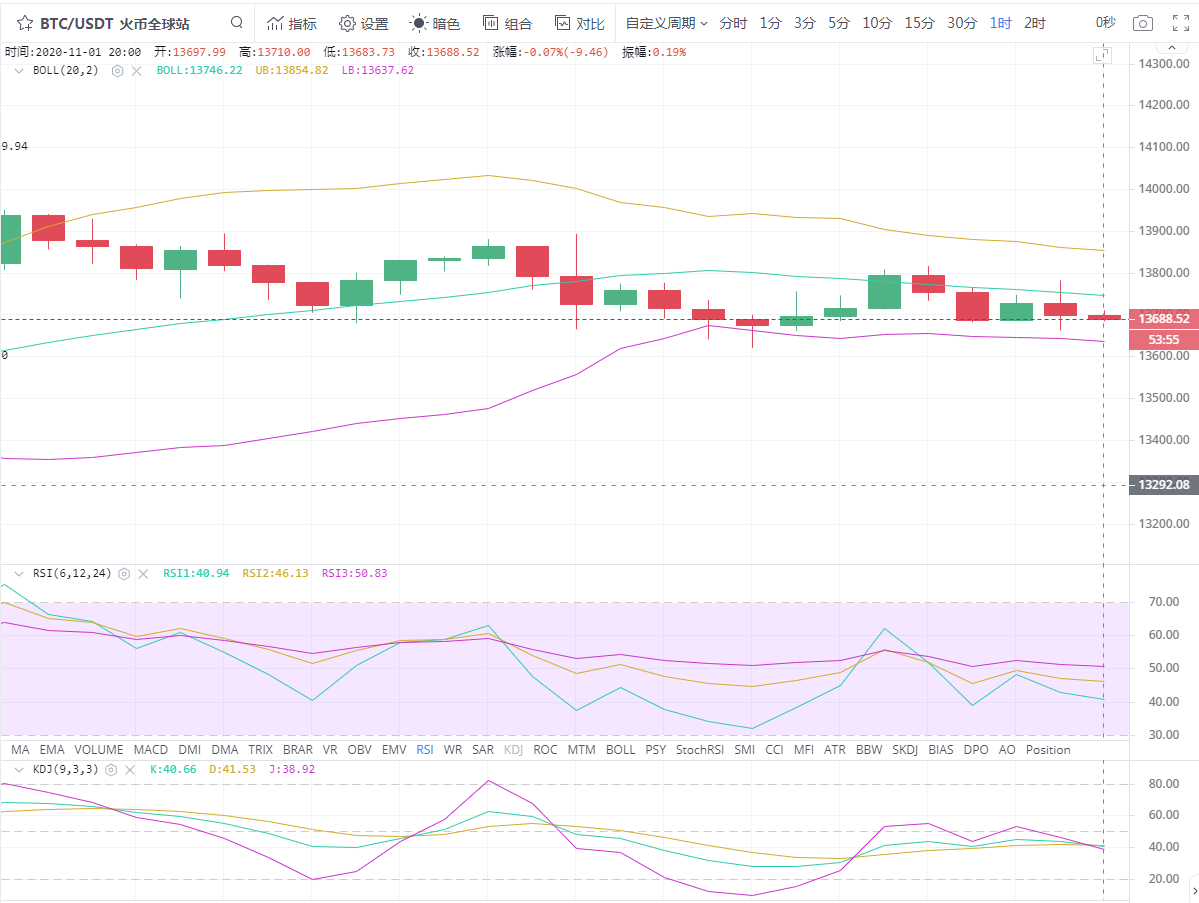This screenshot has width=1199, height=903.
Task: Open the 指标 indicators panel
Action: click(x=291, y=23)
